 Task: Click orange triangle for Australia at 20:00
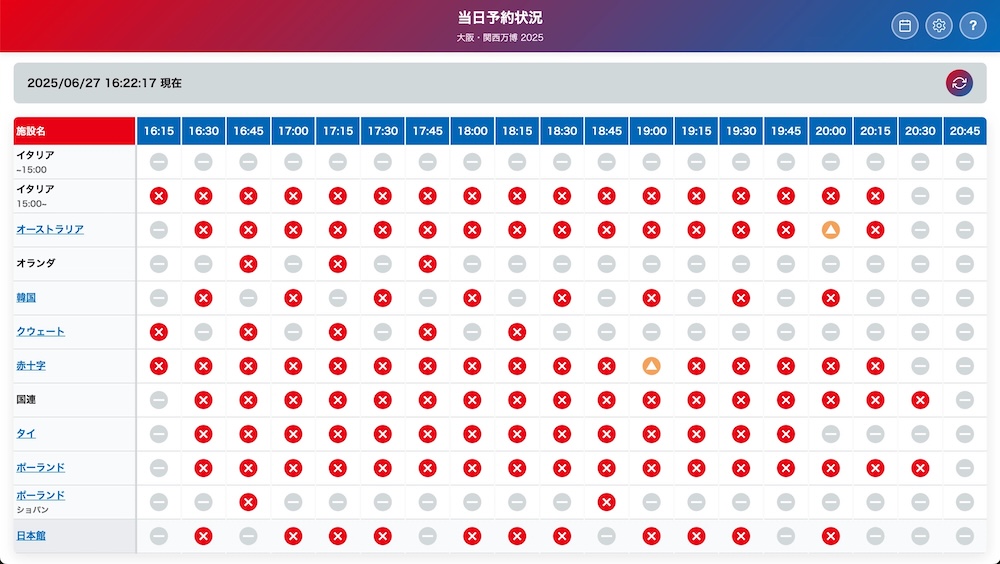point(830,230)
